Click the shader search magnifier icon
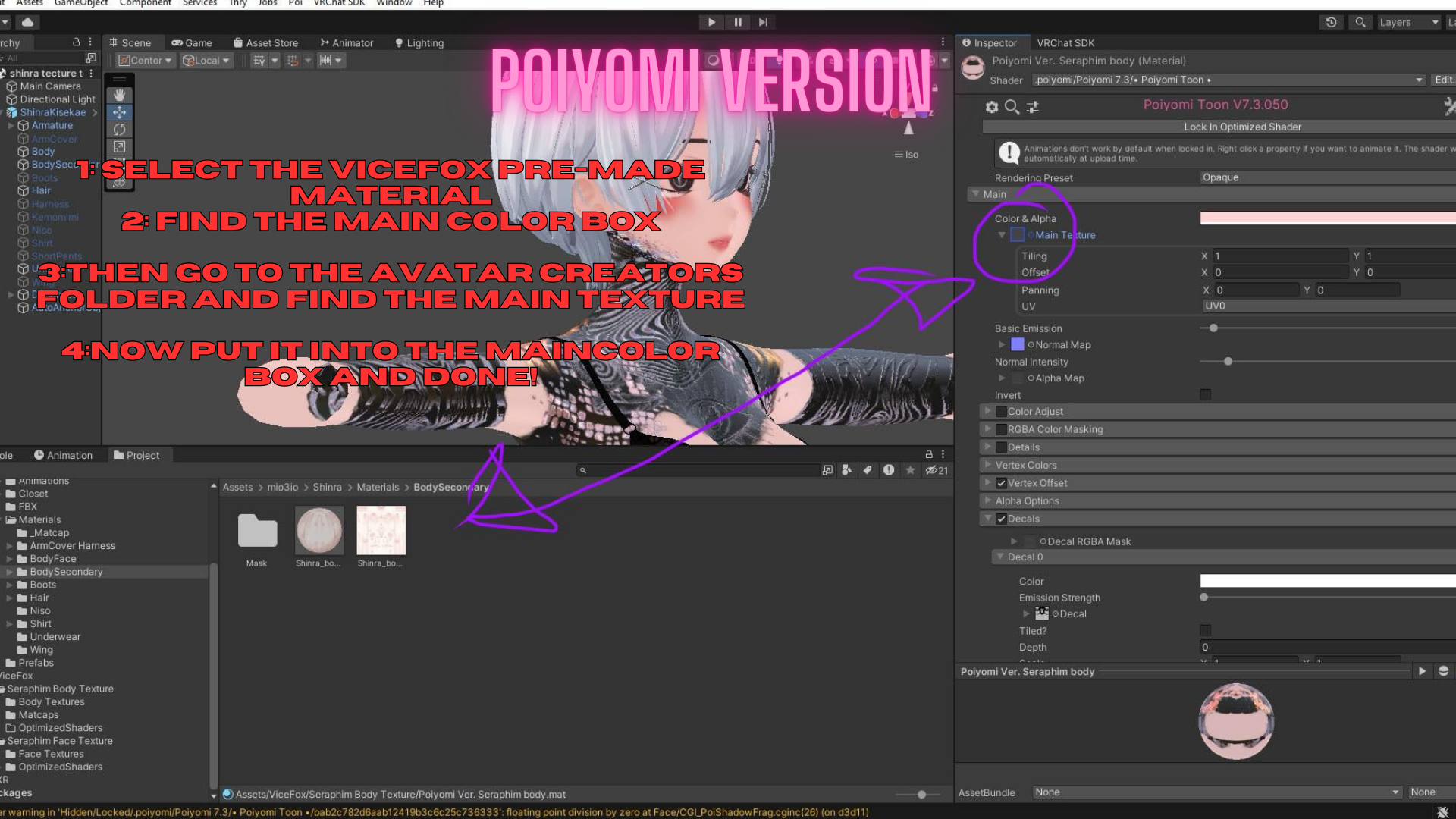Viewport: 1456px width, 819px height. (1012, 107)
